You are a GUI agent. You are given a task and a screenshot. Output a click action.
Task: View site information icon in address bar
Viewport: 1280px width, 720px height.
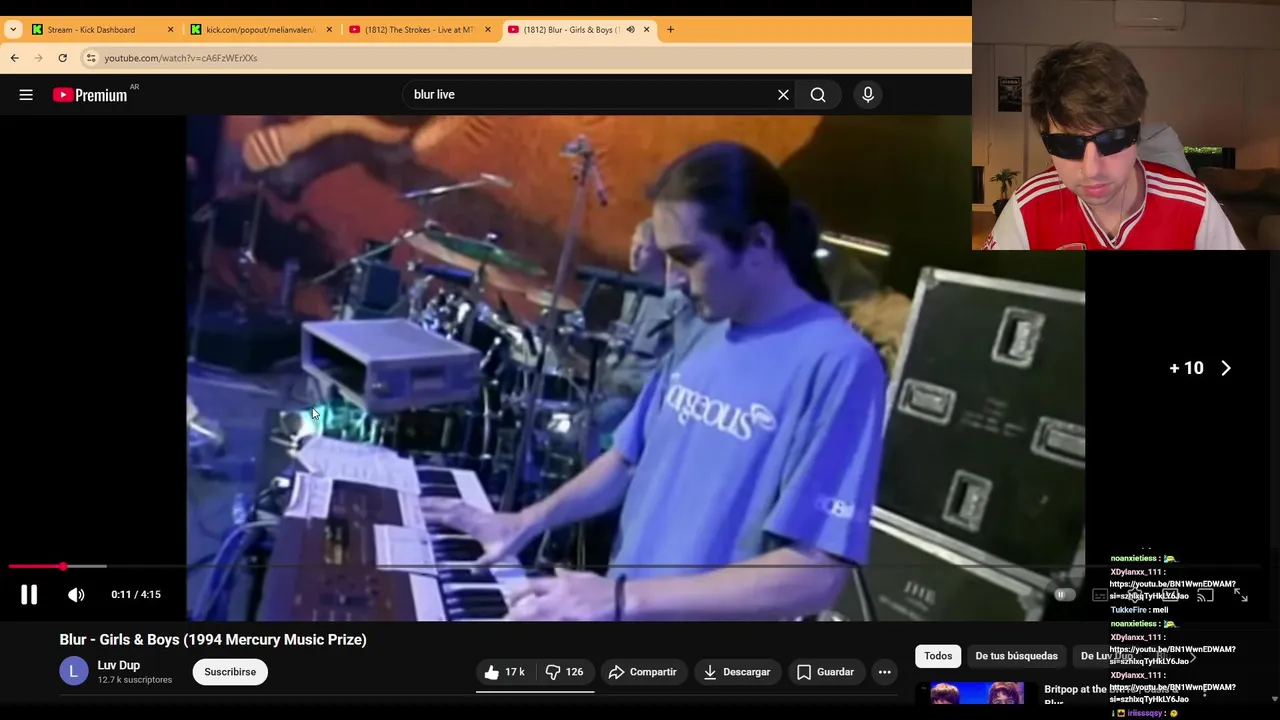pos(91,58)
